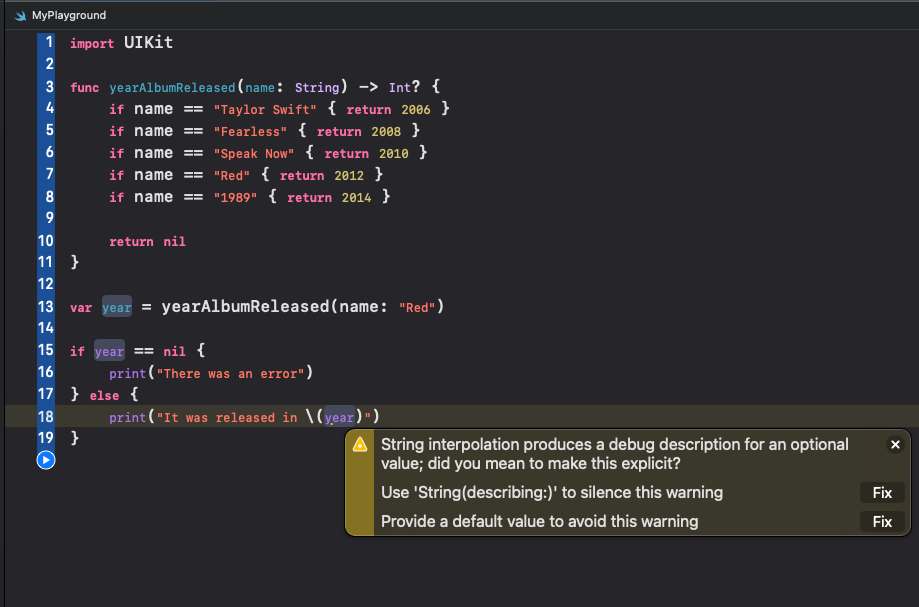This screenshot has width=919, height=607.
Task: Click the function name yearAlbumReleased in its declaration
Action: (x=172, y=88)
